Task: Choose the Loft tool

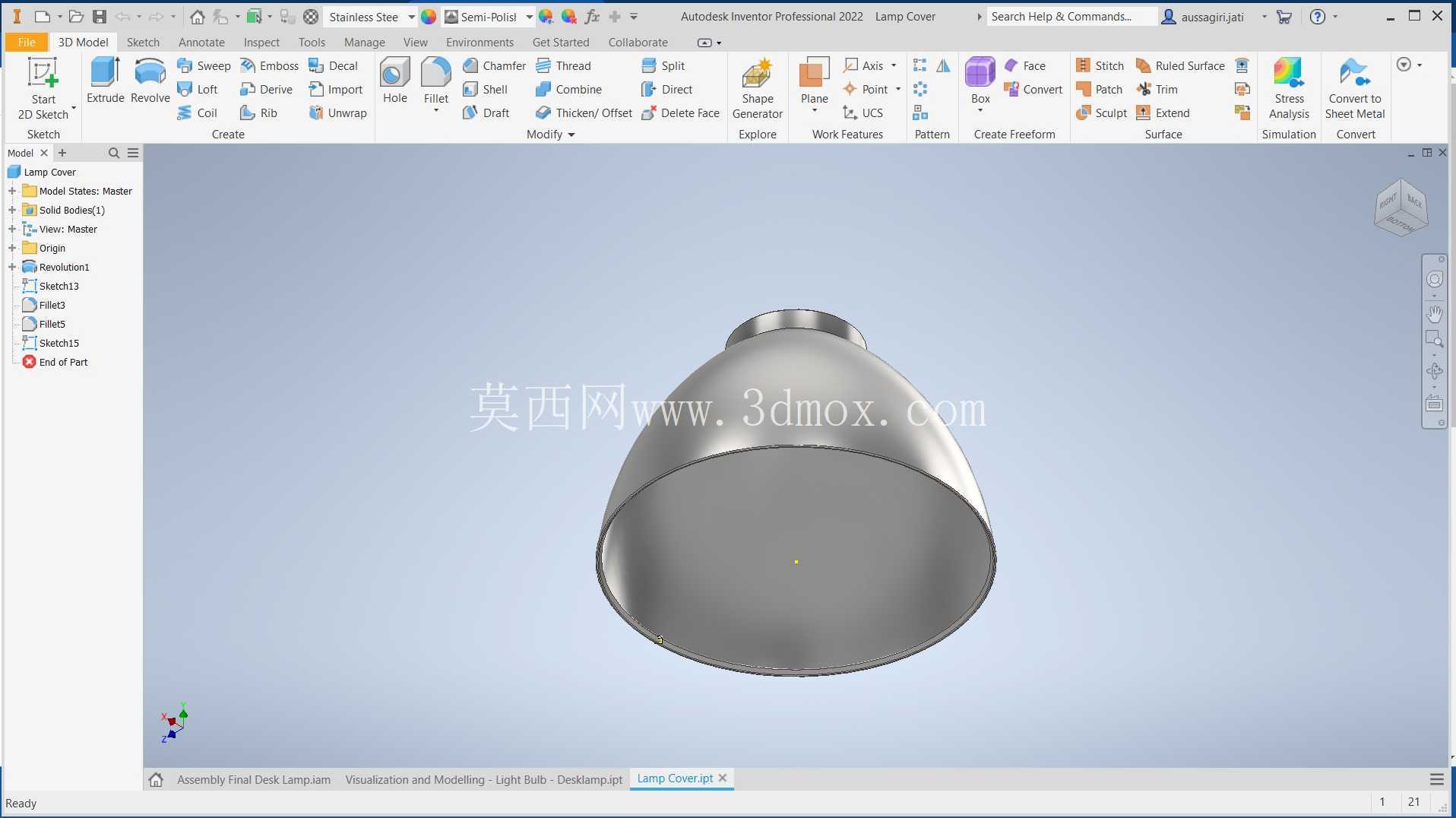Action: (x=198, y=90)
